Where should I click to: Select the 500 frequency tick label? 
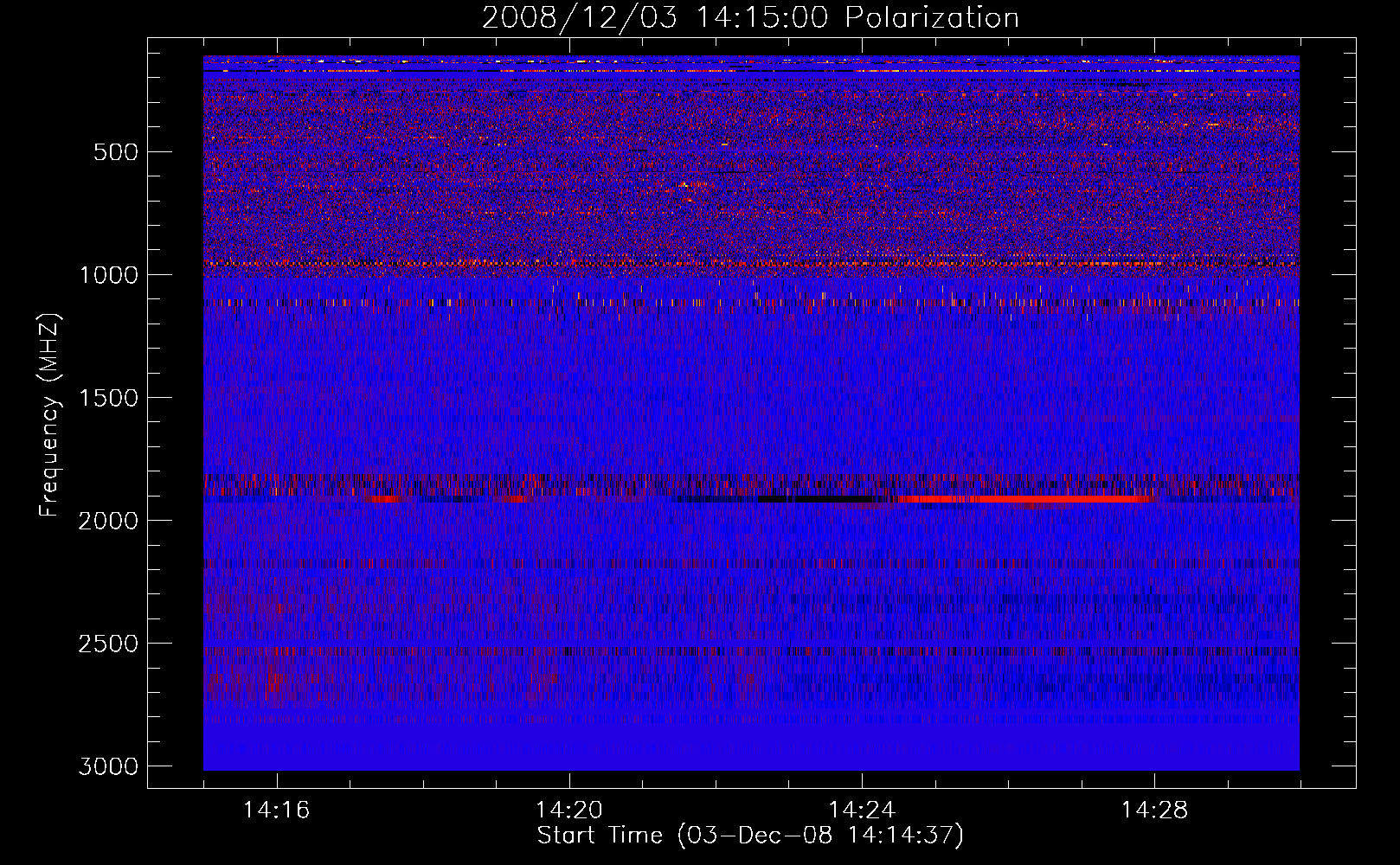click(x=116, y=152)
